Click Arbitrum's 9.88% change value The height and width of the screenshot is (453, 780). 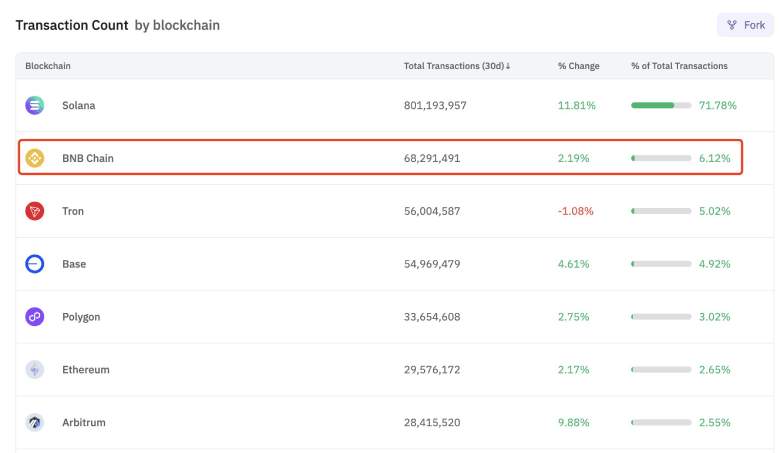click(574, 422)
